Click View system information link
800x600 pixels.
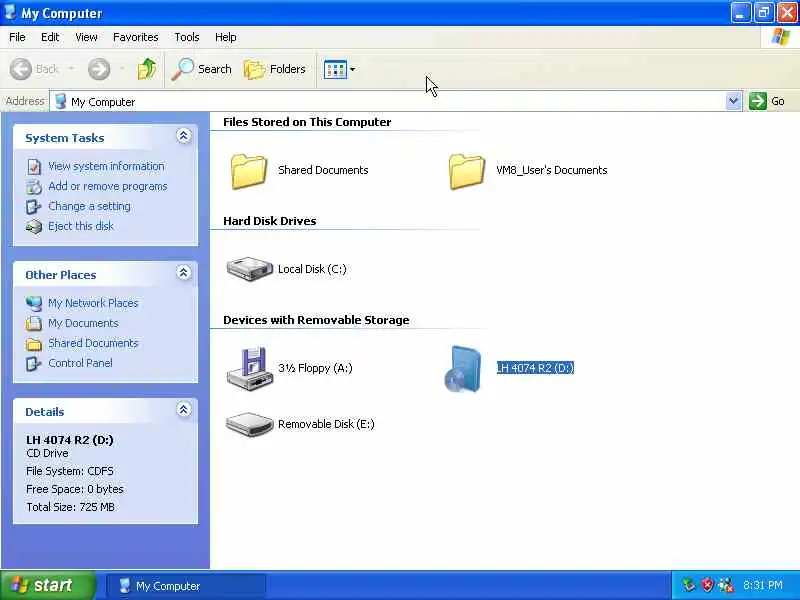tap(106, 166)
